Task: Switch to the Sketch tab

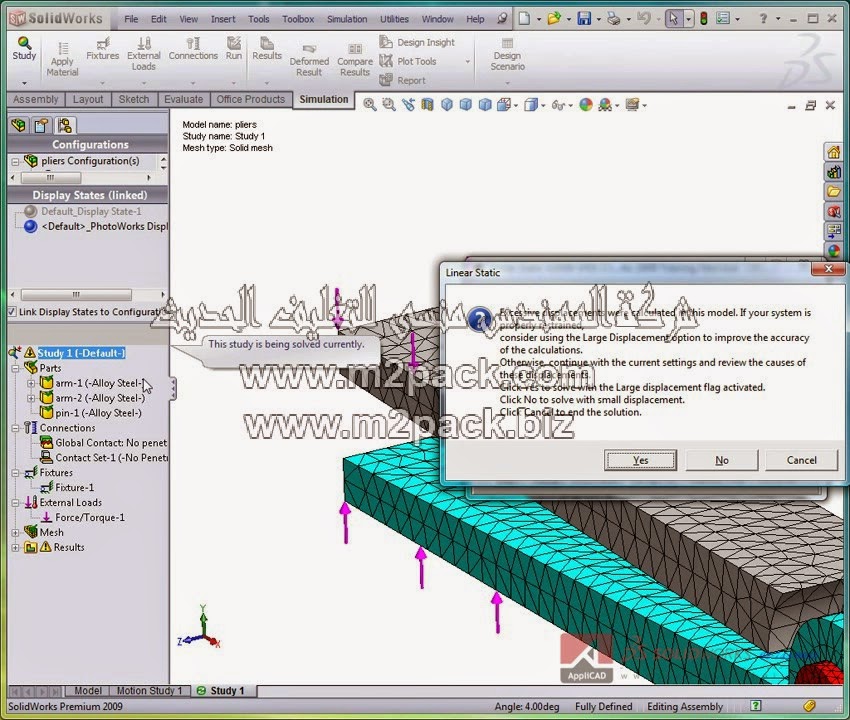Action: pos(134,99)
